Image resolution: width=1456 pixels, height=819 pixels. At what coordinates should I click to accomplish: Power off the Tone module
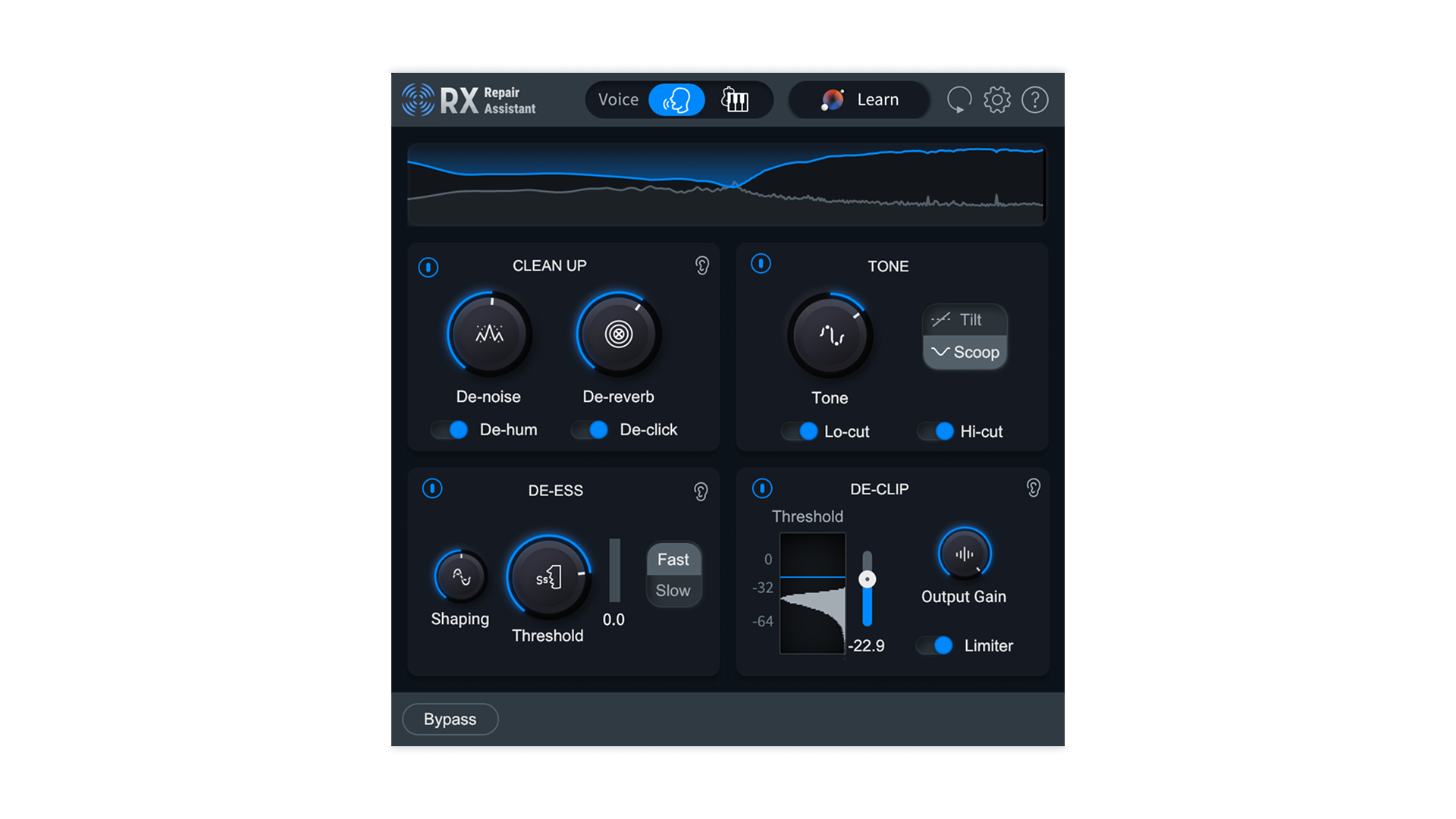click(761, 264)
